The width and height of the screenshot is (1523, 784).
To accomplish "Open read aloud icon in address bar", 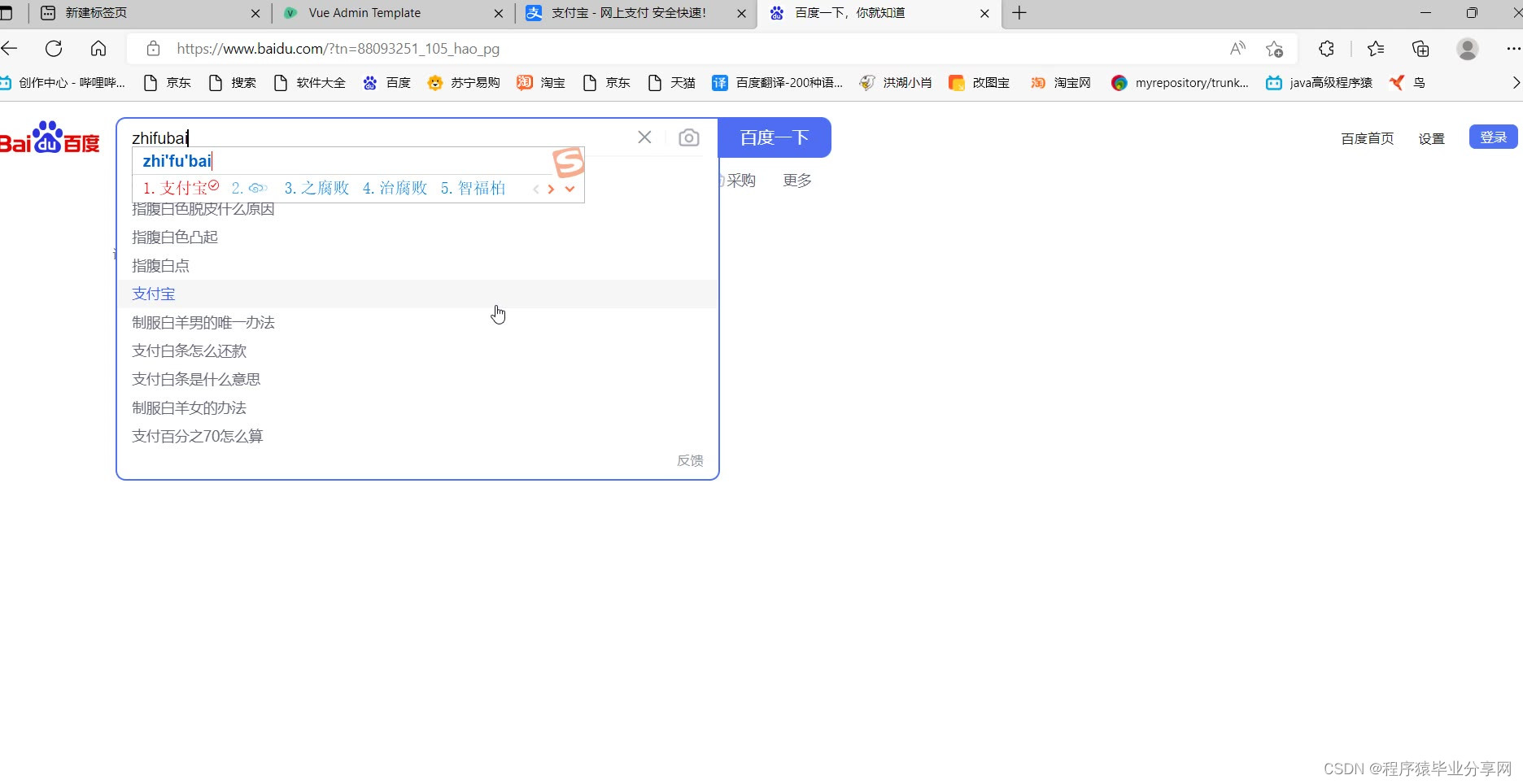I will 1237,49.
